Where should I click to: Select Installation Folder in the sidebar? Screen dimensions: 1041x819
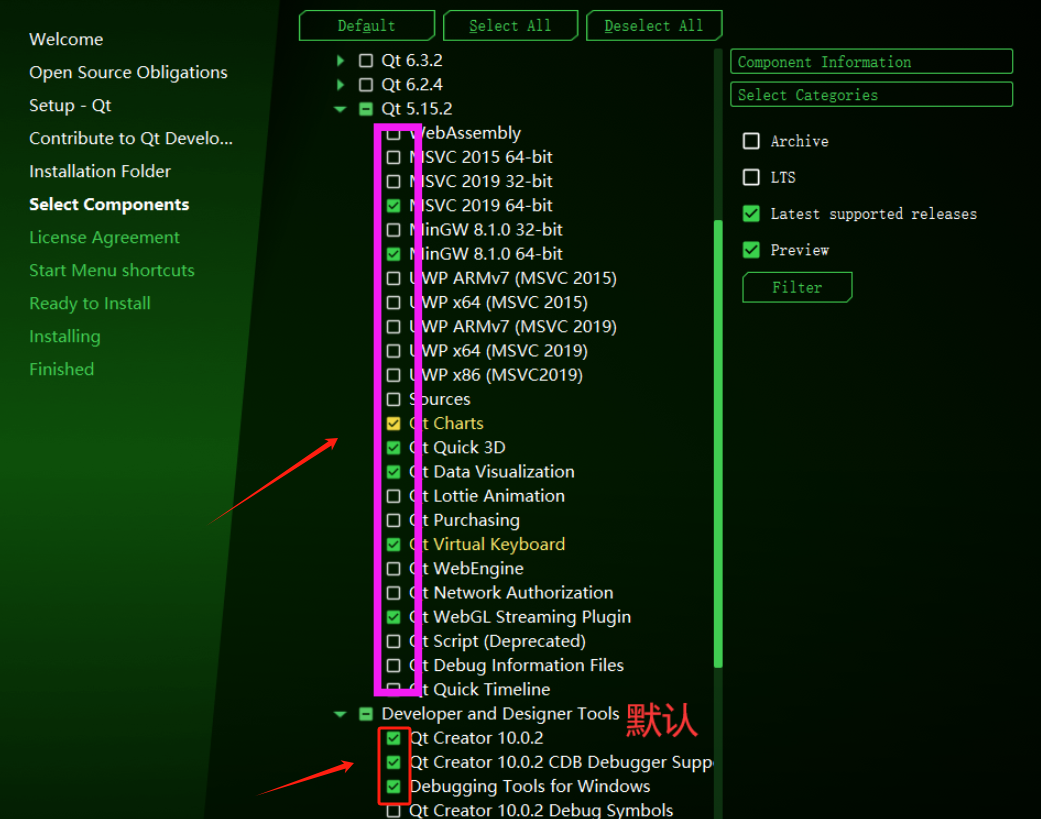100,171
